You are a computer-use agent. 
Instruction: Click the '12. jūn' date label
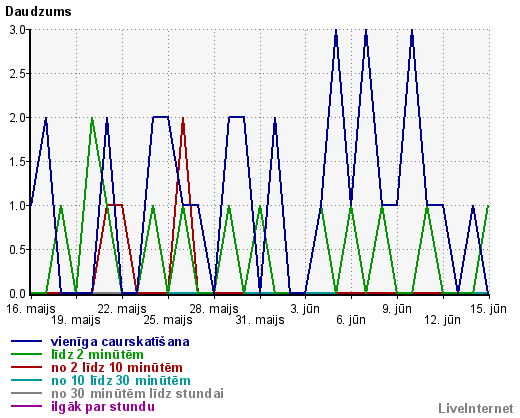pos(443,320)
